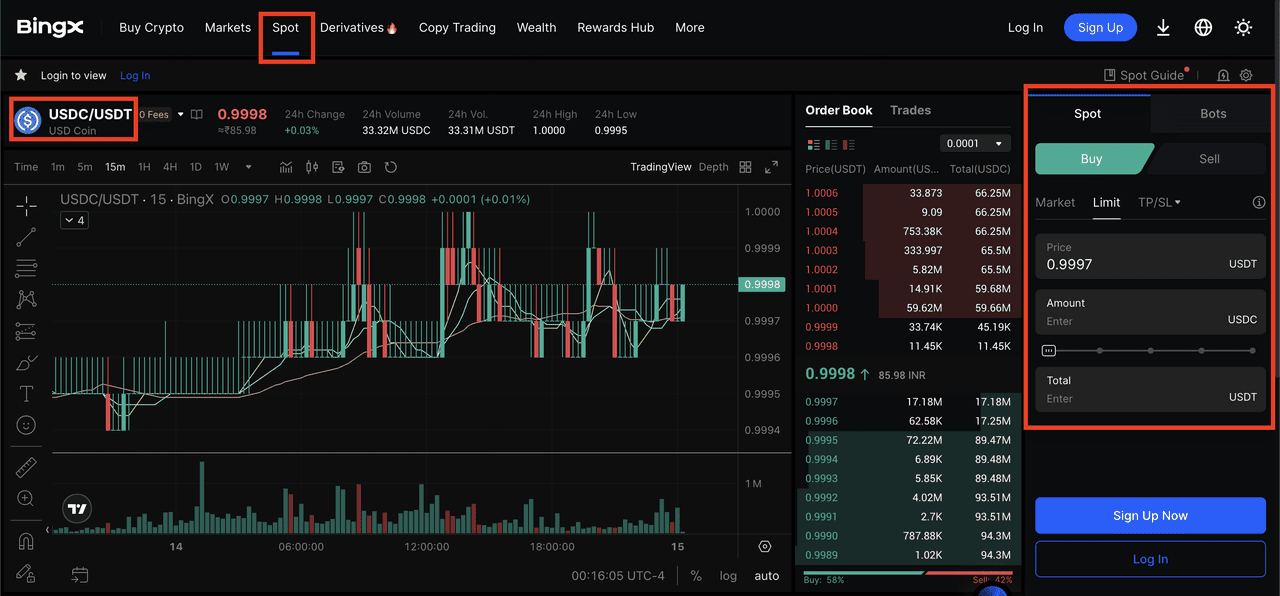Open the go-to-date calendar icon
This screenshot has width=1280, height=596.
(x=80, y=575)
